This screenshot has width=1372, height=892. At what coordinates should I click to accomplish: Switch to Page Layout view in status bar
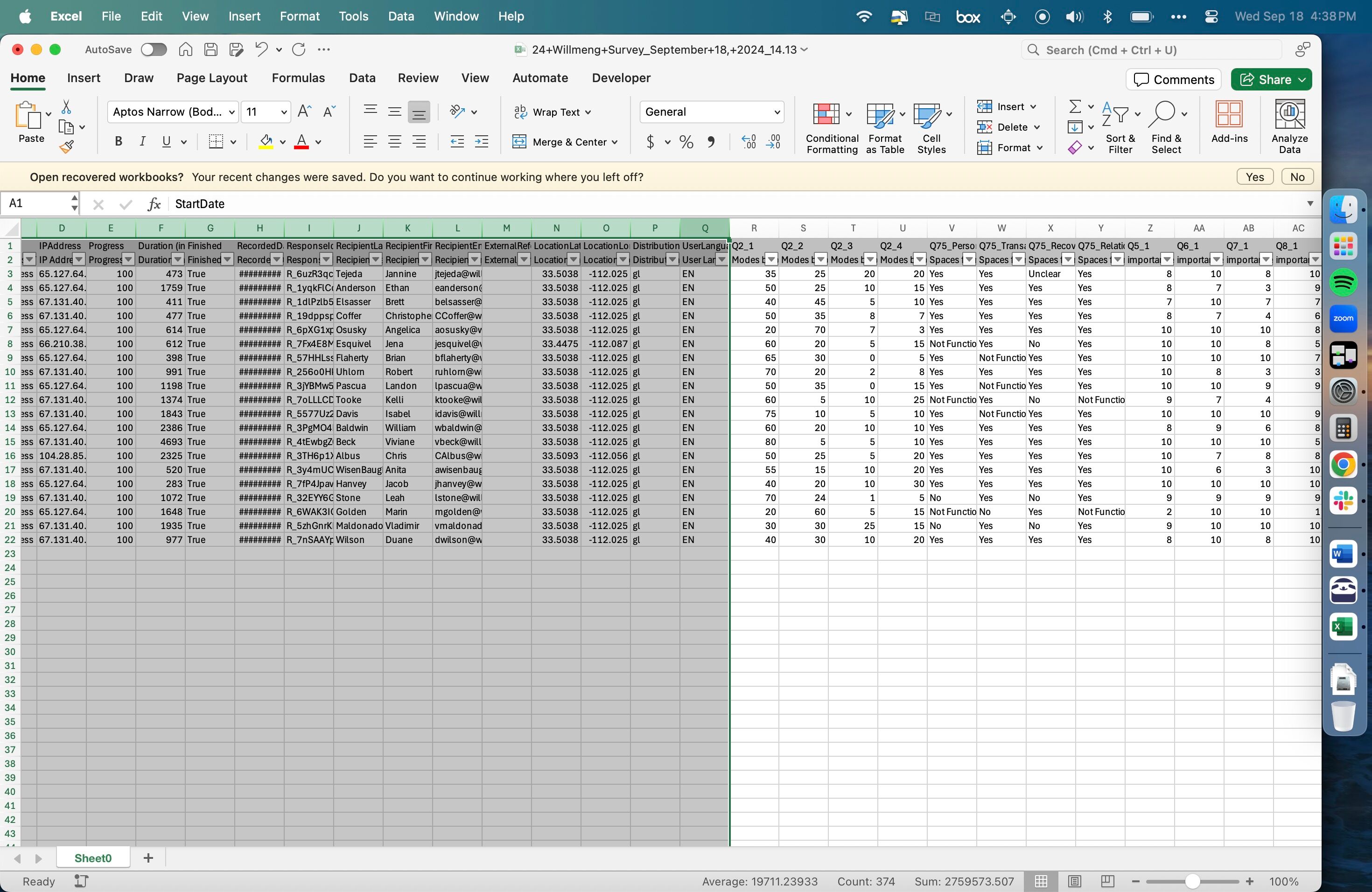point(1074,881)
